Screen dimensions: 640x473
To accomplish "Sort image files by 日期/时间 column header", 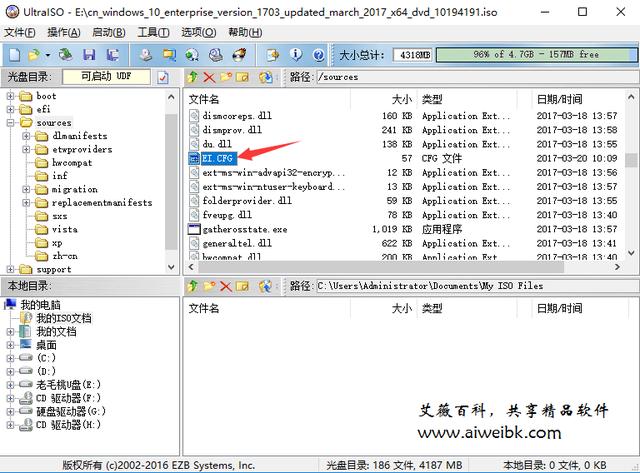I will (x=559, y=99).
